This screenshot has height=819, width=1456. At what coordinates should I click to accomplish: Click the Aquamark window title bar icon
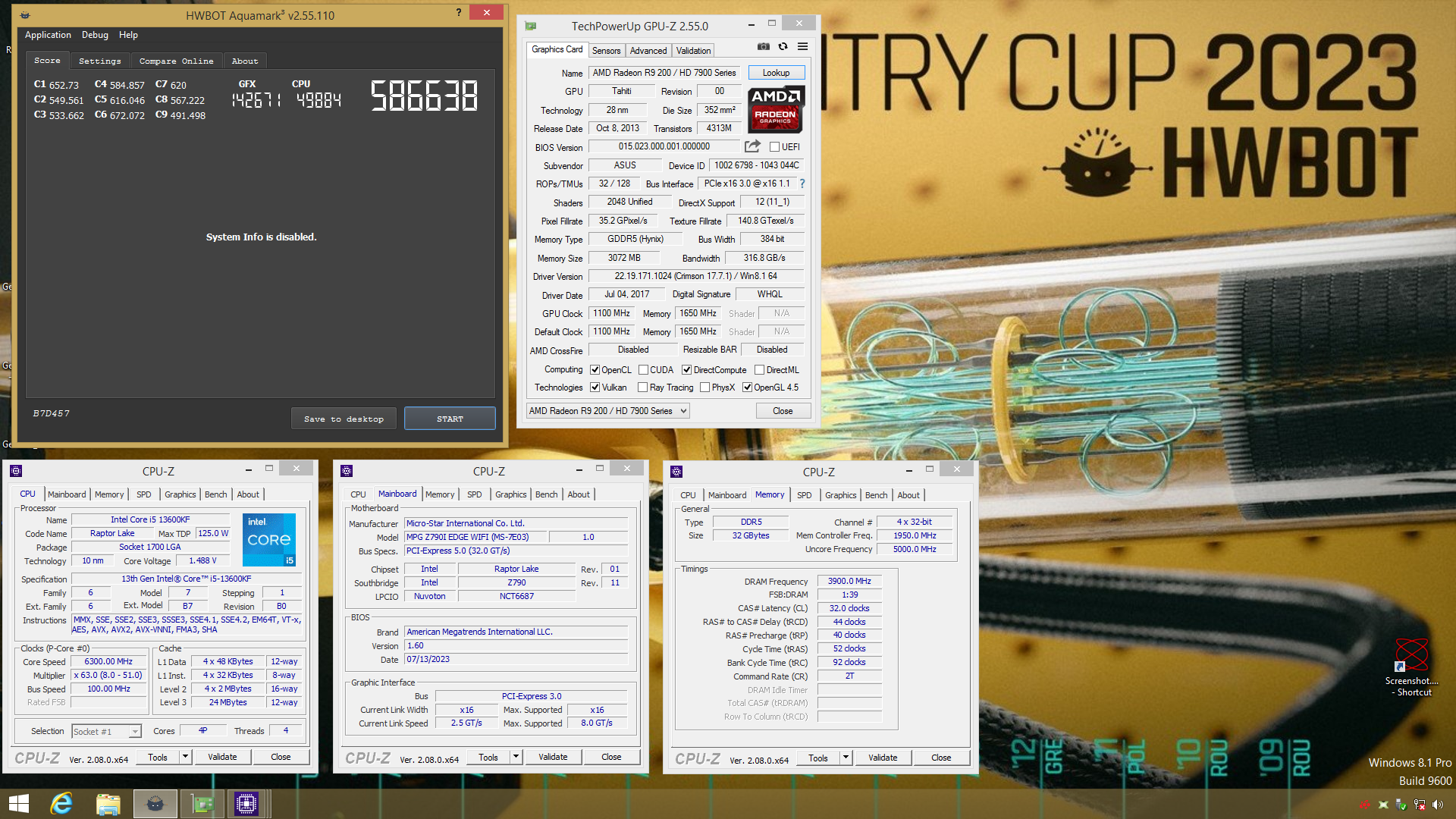[25, 15]
